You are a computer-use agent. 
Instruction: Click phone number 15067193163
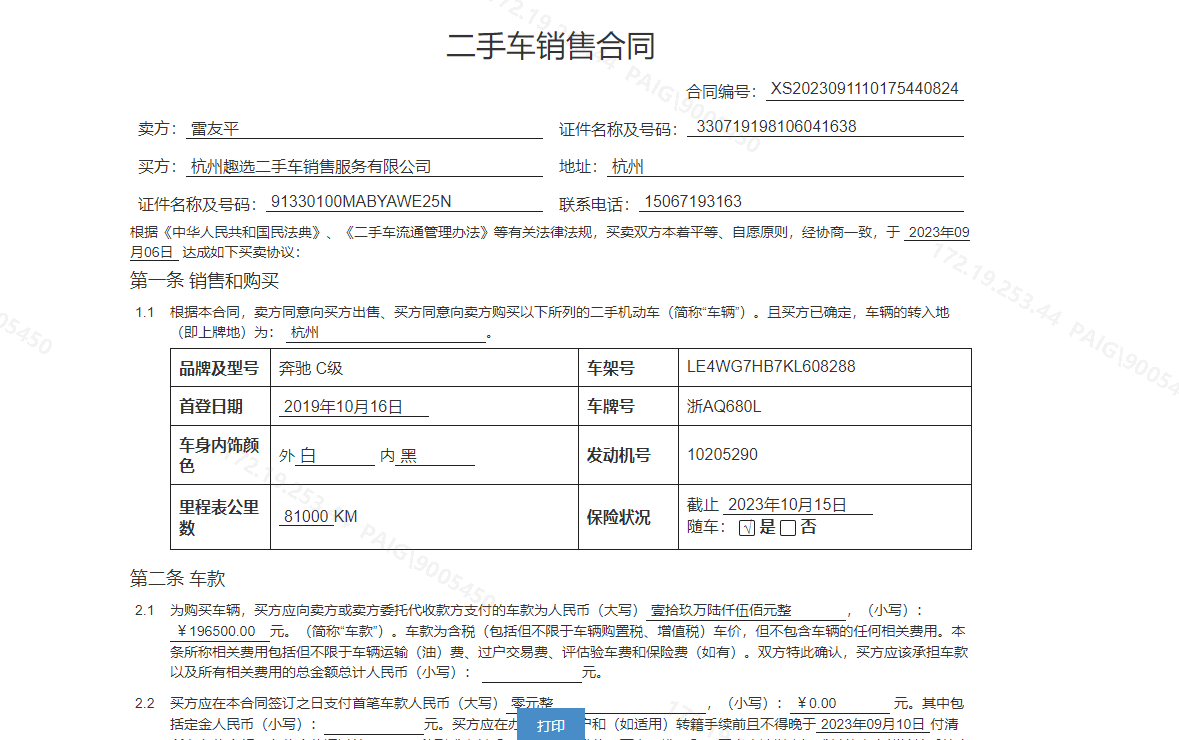(x=693, y=202)
